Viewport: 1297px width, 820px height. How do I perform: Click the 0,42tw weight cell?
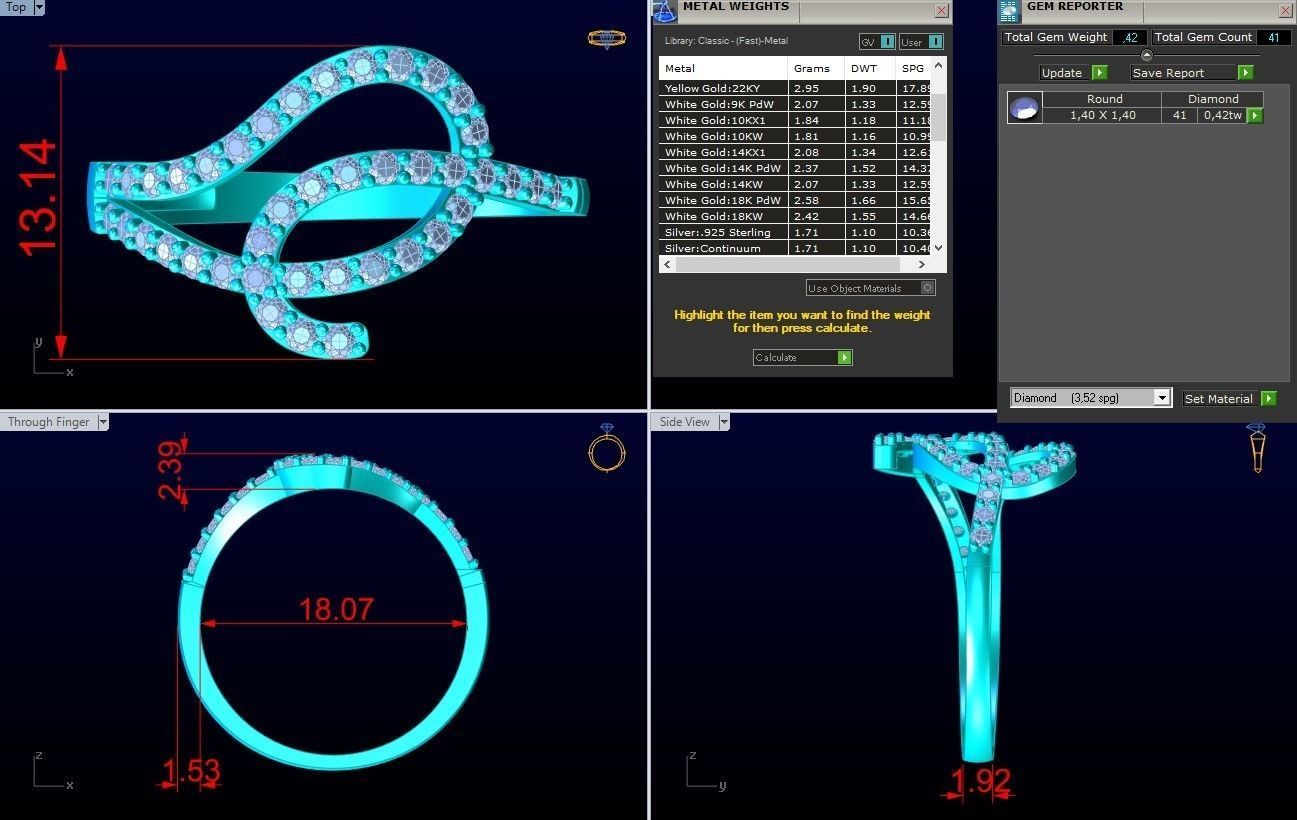[x=1222, y=115]
